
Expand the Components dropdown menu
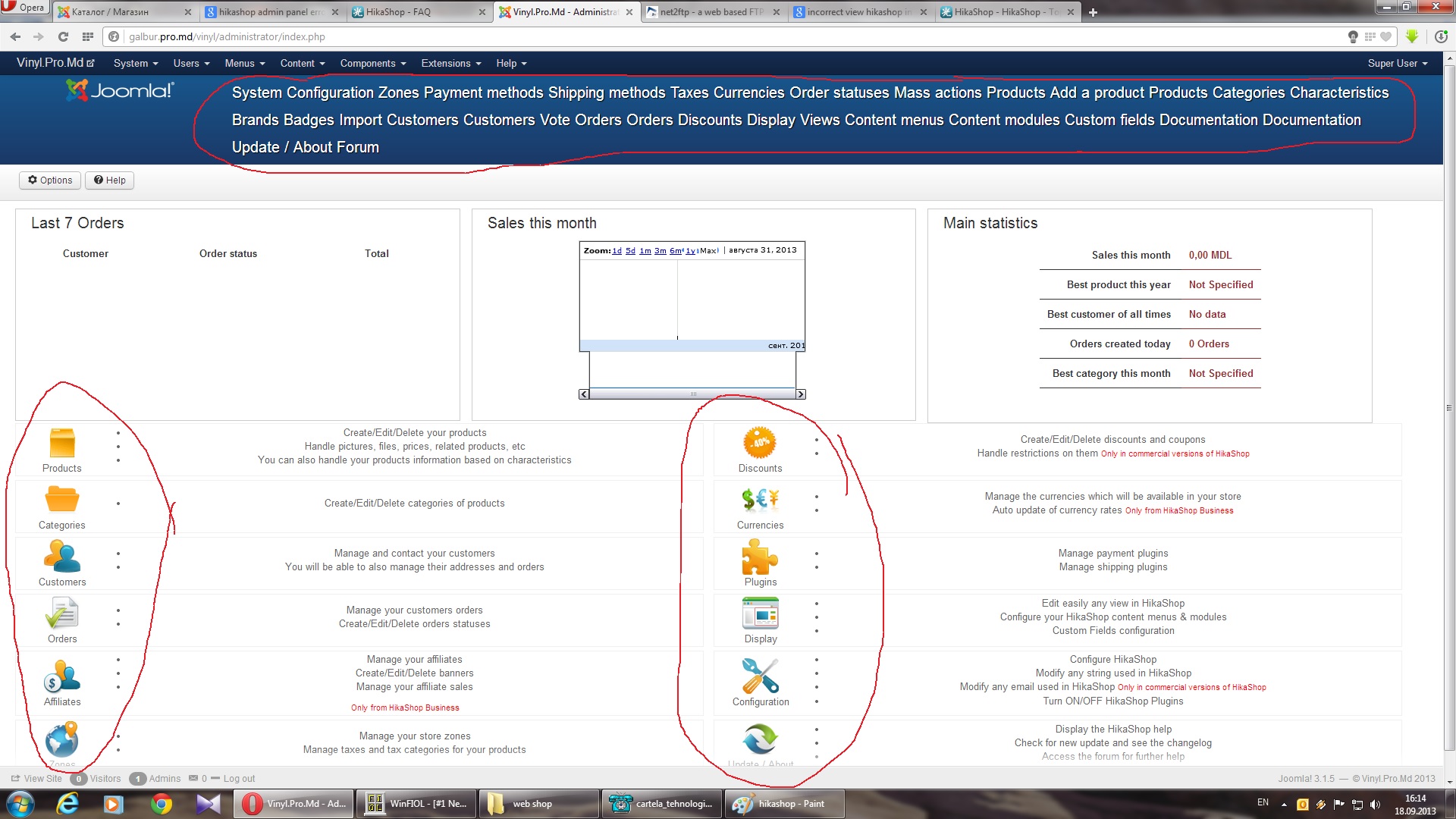tap(372, 64)
